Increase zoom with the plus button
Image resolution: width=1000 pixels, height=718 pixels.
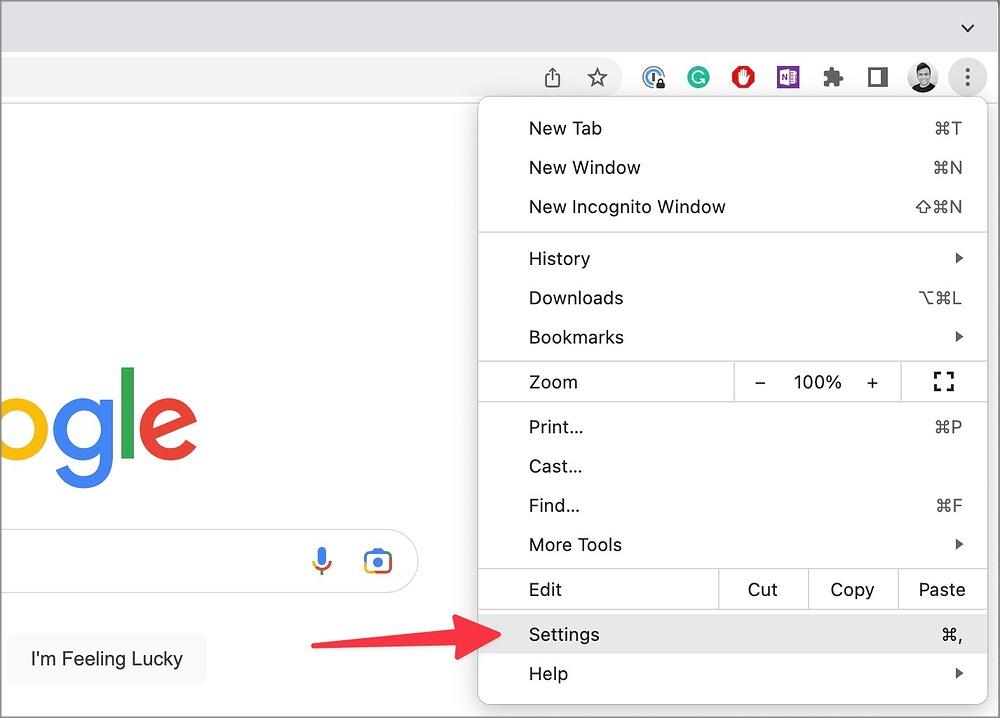coord(872,383)
